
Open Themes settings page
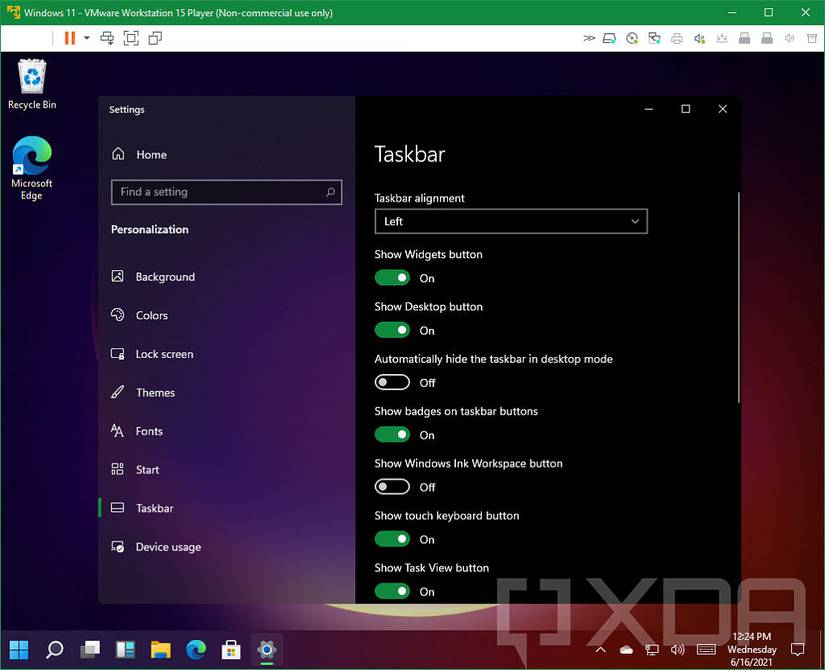pos(143,393)
